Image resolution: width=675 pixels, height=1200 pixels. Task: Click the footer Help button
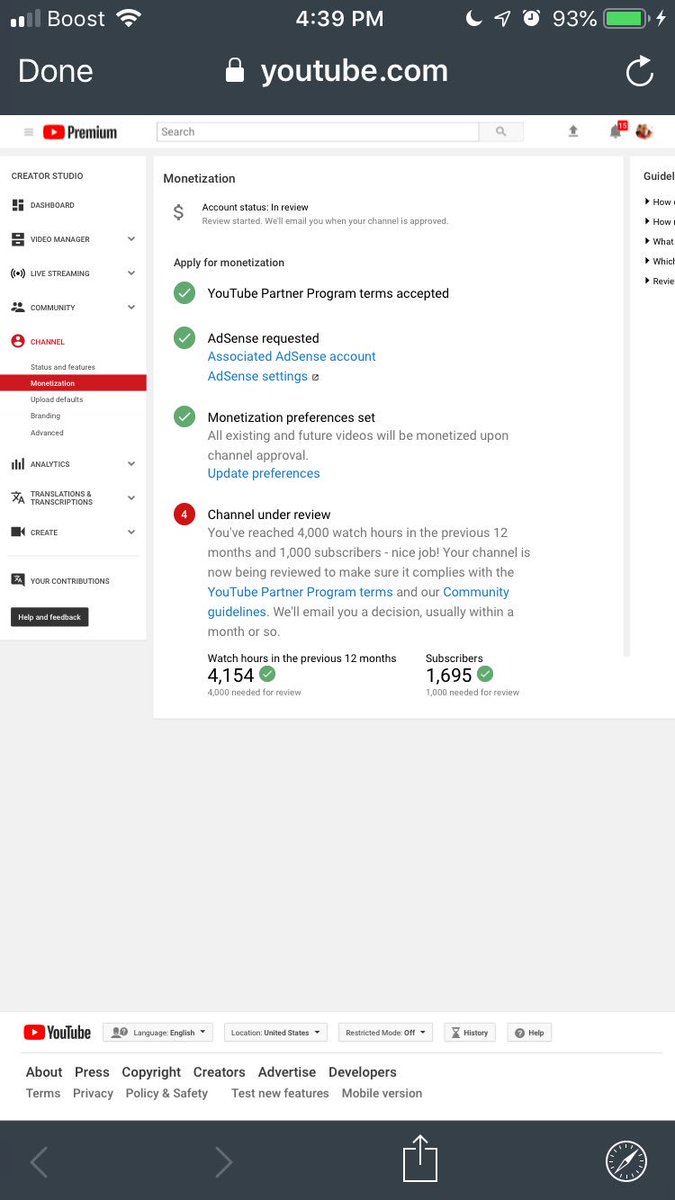click(x=529, y=1033)
